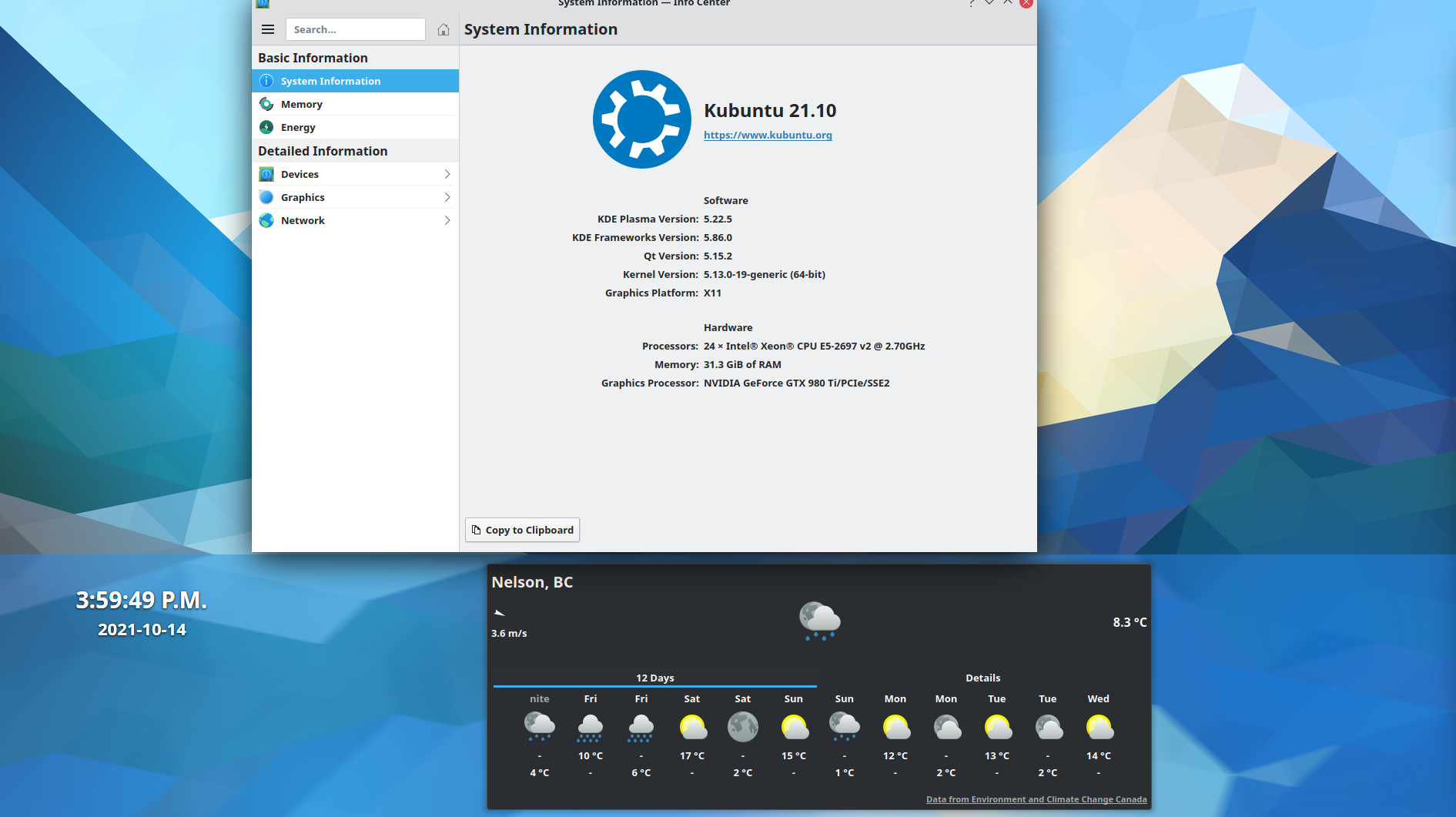Click the Kubuntu logo
The height and width of the screenshot is (817, 1456).
click(x=642, y=119)
